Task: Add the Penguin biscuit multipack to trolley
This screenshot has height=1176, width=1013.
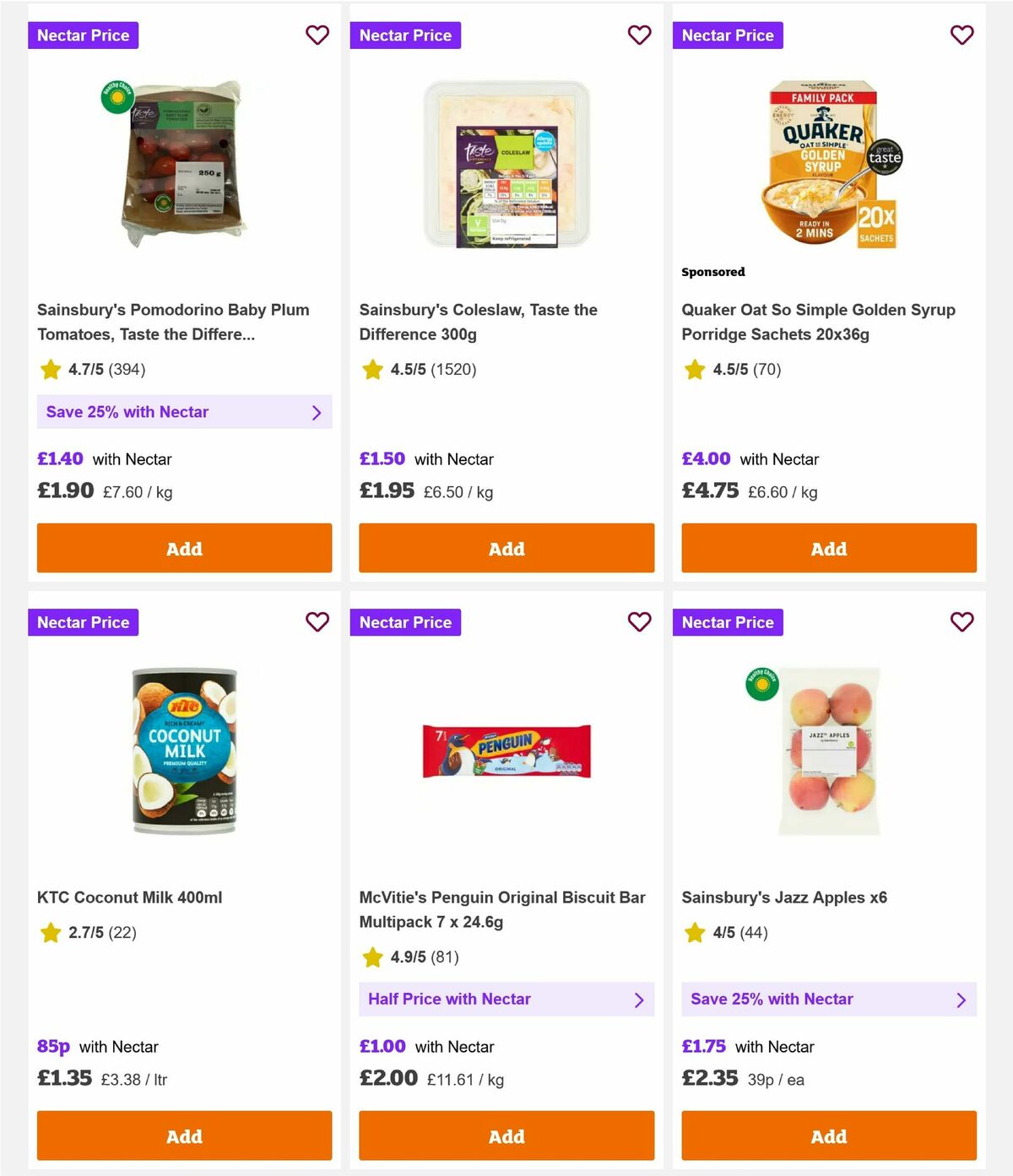Action: pos(506,1135)
